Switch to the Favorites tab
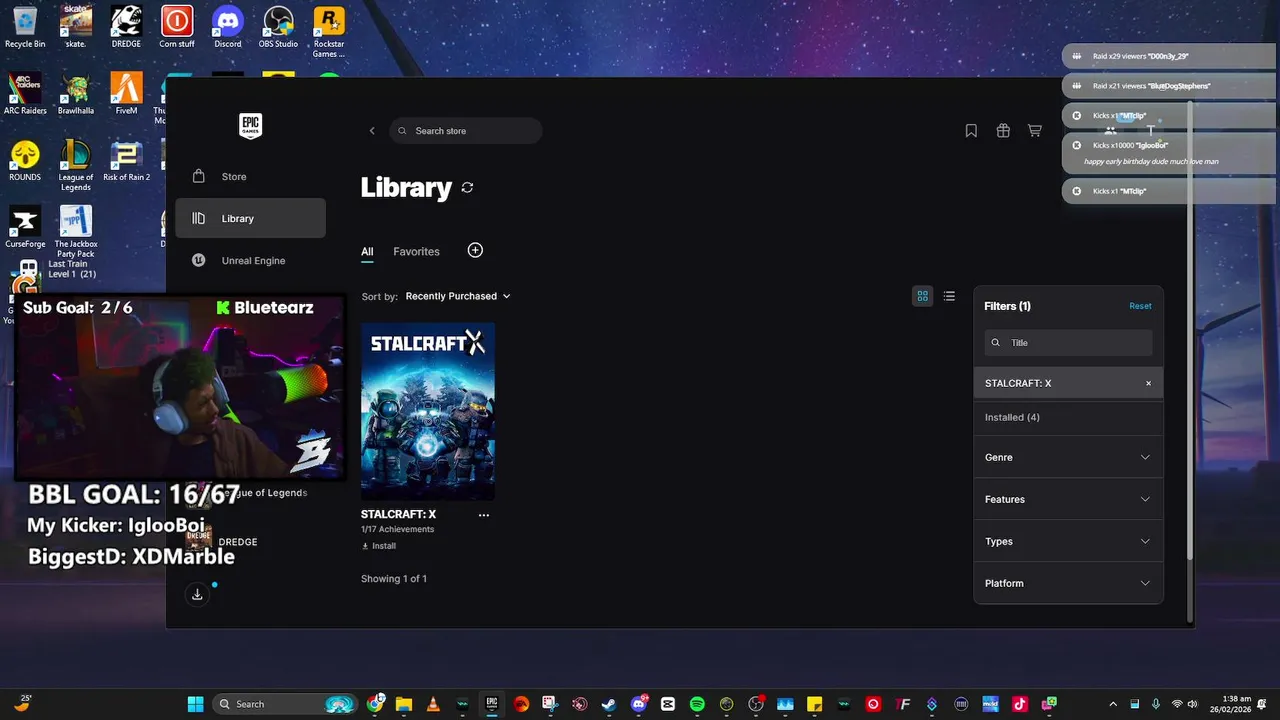1280x720 pixels. (416, 252)
